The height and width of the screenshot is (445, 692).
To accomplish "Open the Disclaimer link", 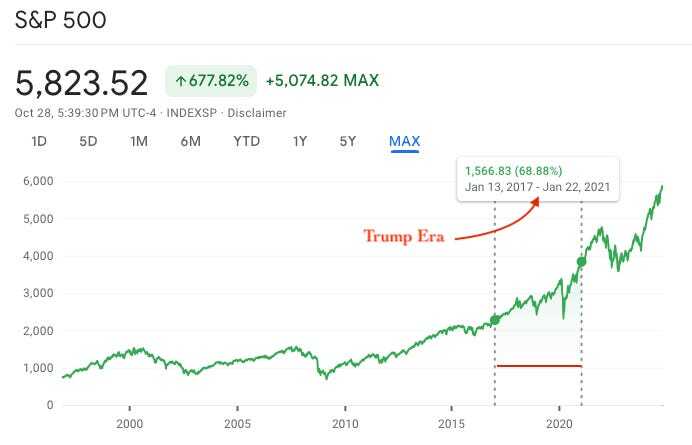I will click(x=257, y=113).
